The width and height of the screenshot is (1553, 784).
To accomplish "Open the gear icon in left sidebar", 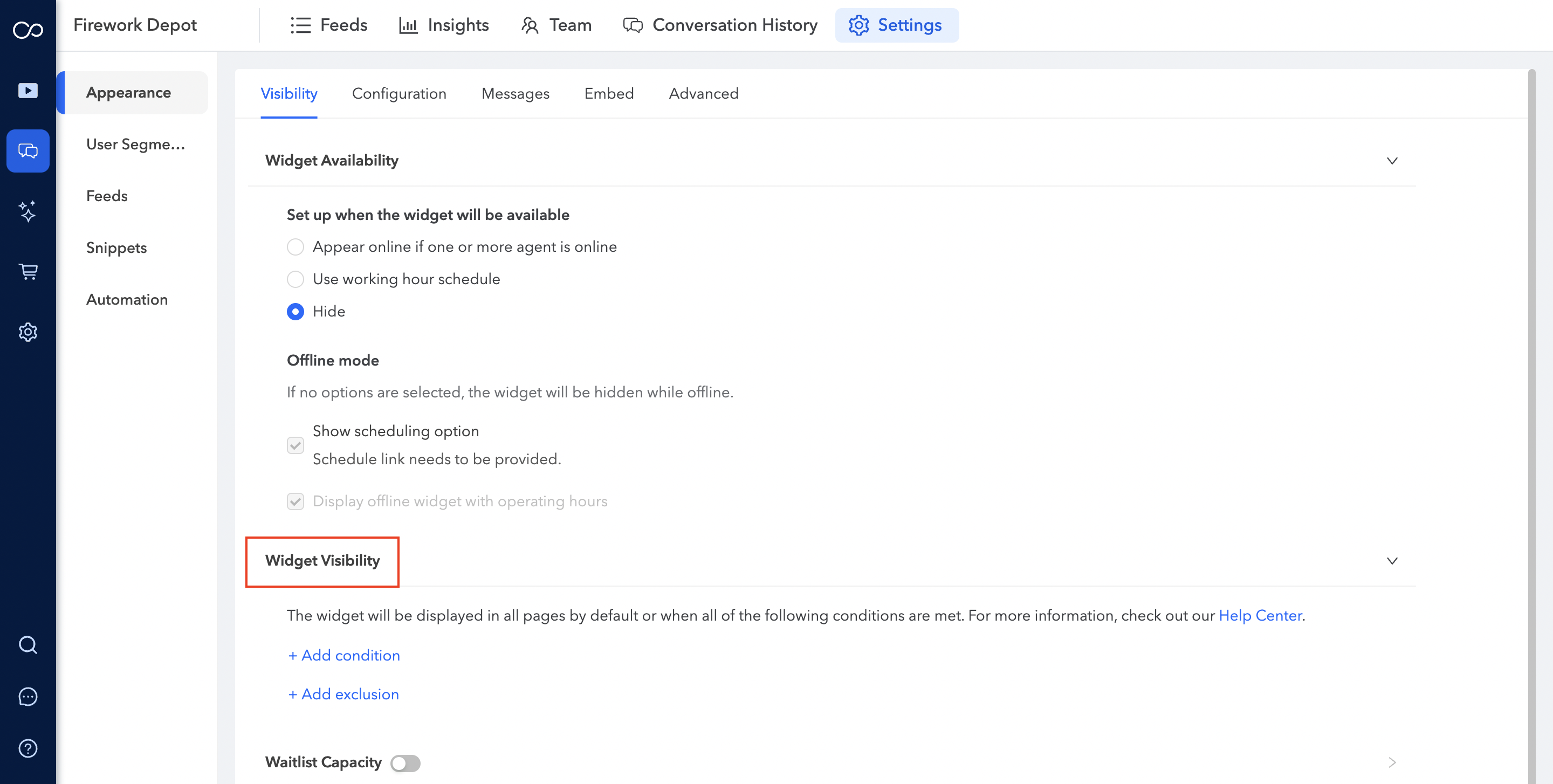I will (28, 332).
